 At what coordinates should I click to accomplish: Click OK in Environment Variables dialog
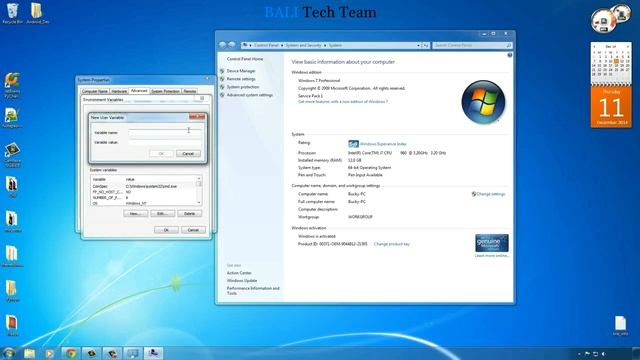coord(166,230)
